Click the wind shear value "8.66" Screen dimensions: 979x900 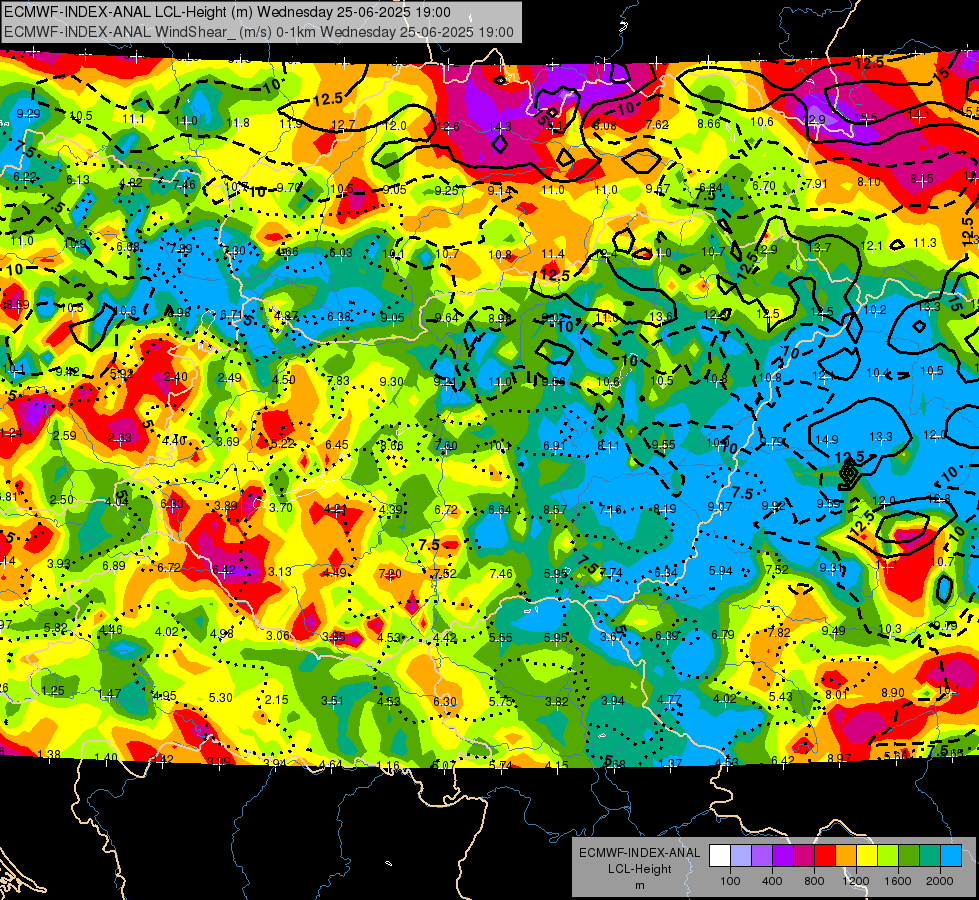pos(709,124)
